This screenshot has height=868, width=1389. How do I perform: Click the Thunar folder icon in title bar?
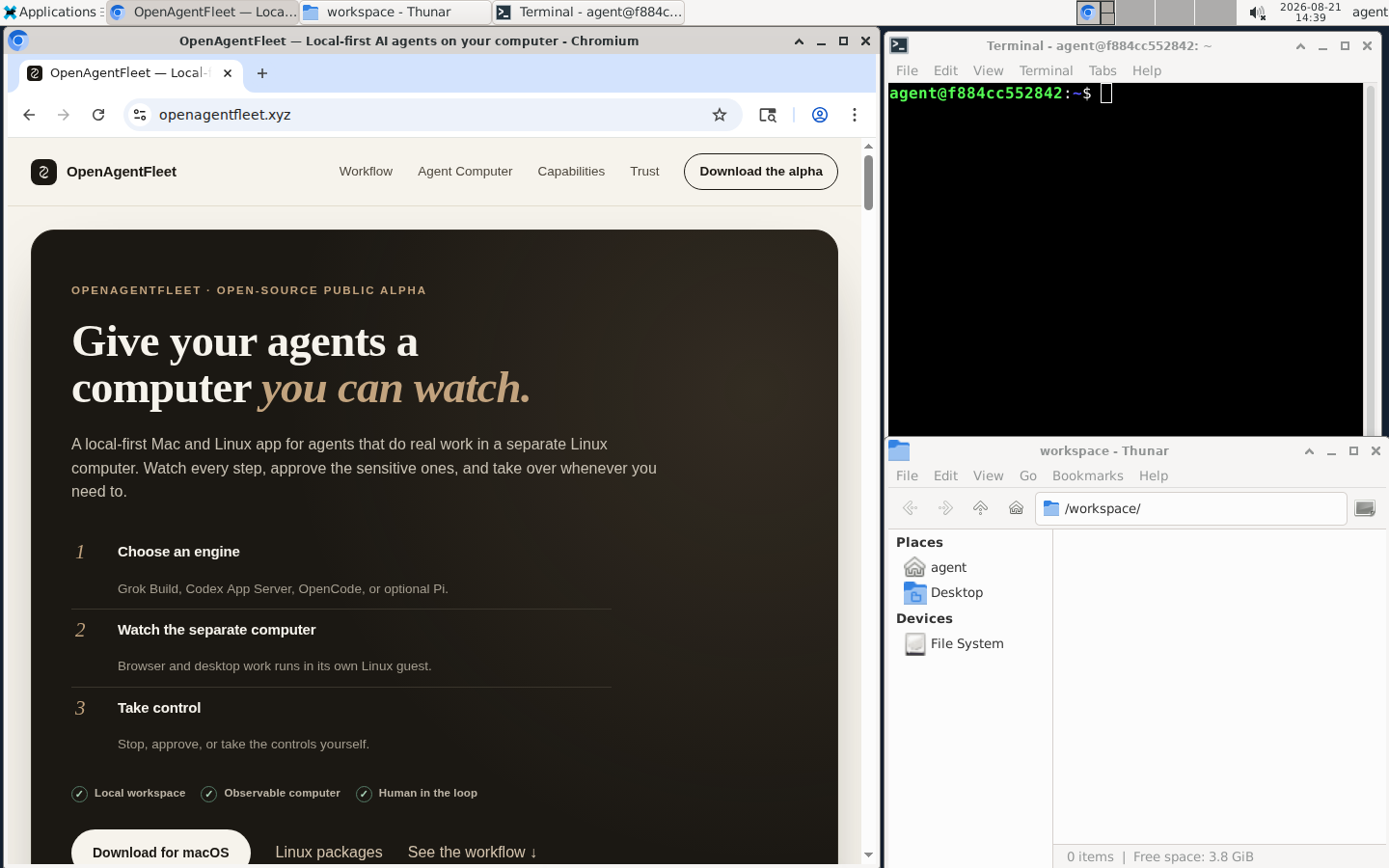point(899,450)
